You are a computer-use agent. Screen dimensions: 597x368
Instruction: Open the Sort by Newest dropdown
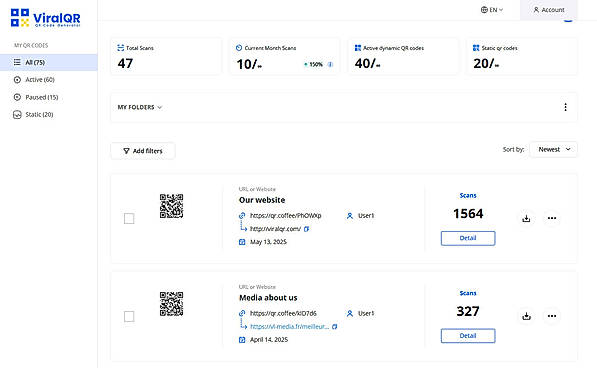(554, 150)
